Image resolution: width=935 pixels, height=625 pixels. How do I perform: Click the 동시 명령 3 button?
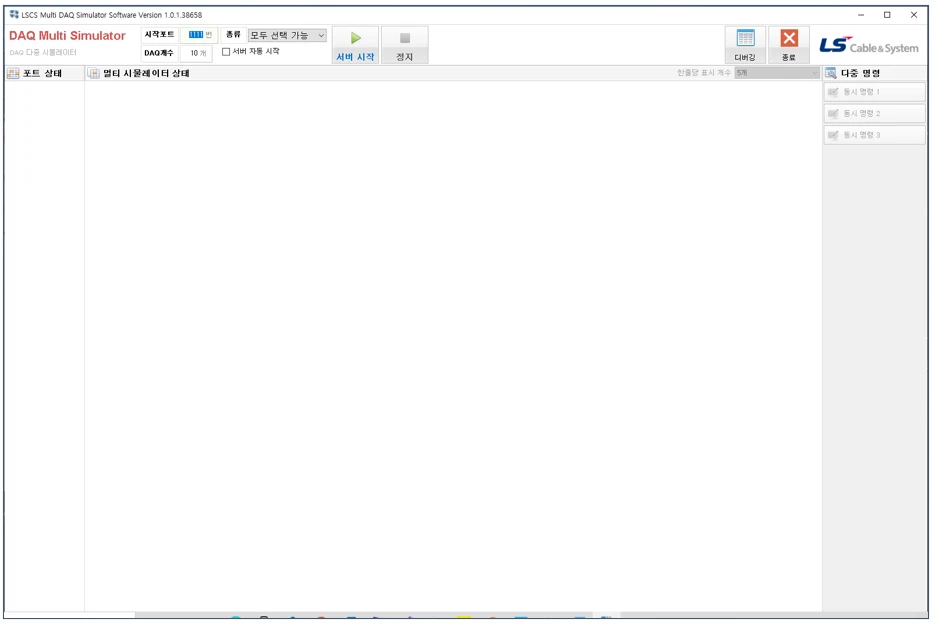tap(874, 135)
